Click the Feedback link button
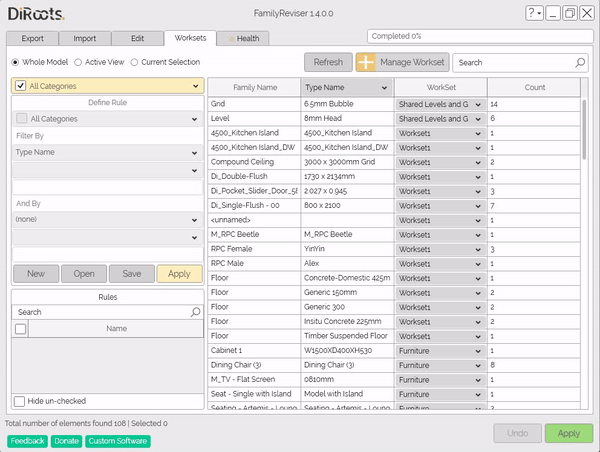 (28, 441)
